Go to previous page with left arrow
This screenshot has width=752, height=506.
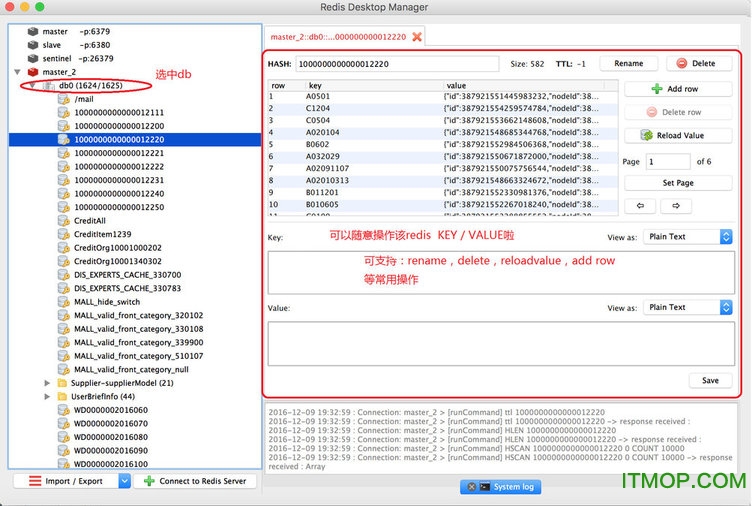640,206
